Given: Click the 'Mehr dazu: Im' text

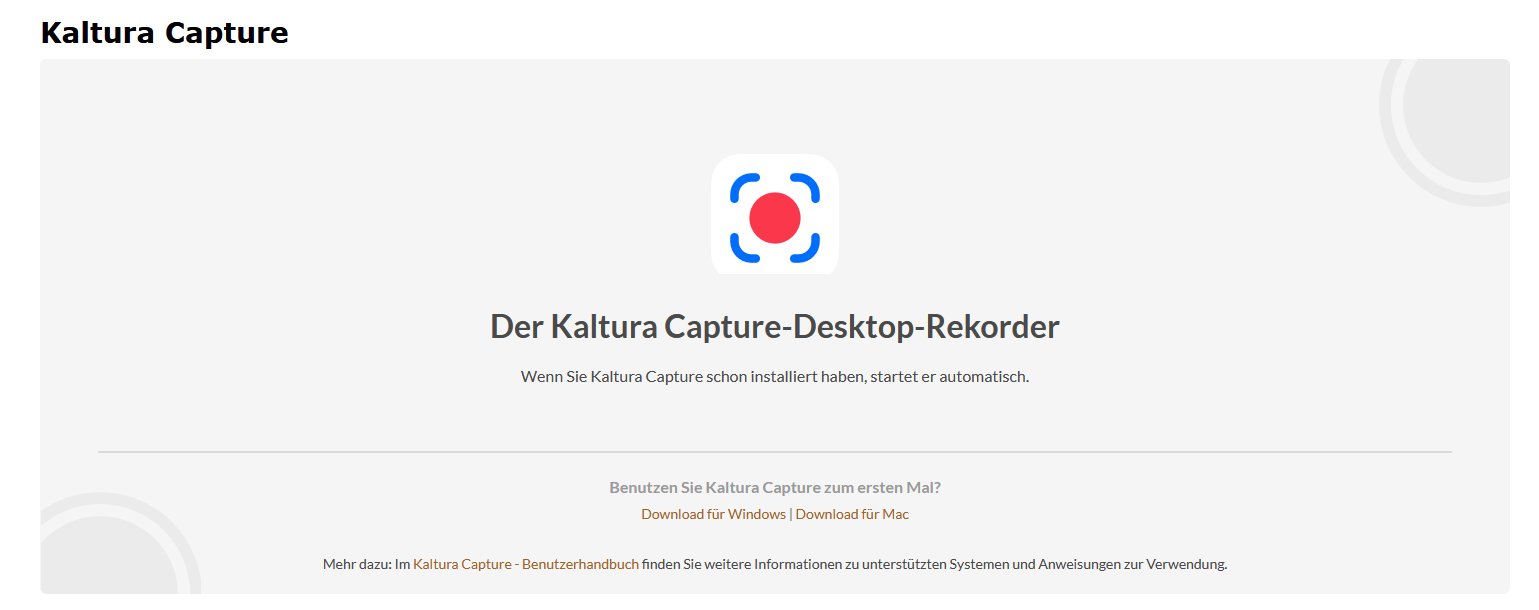Looking at the screenshot, I should tap(366, 564).
